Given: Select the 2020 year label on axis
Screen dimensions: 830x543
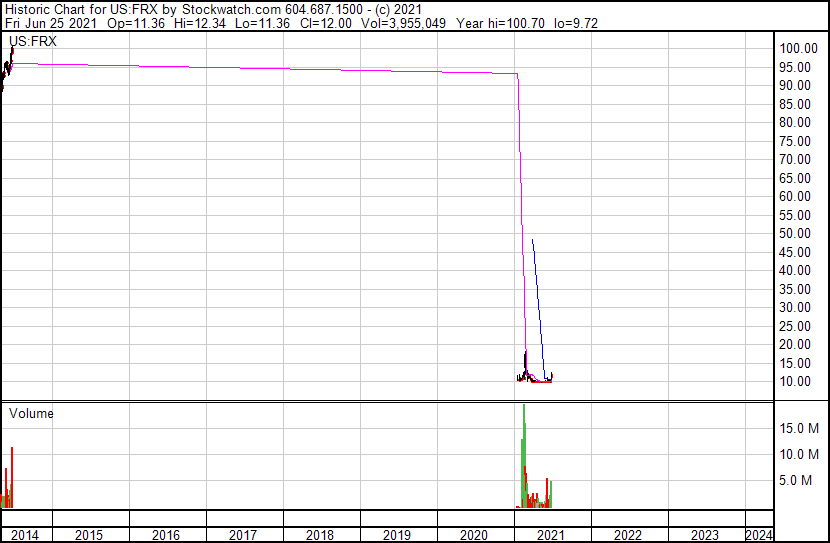Looking at the screenshot, I should (474, 535).
